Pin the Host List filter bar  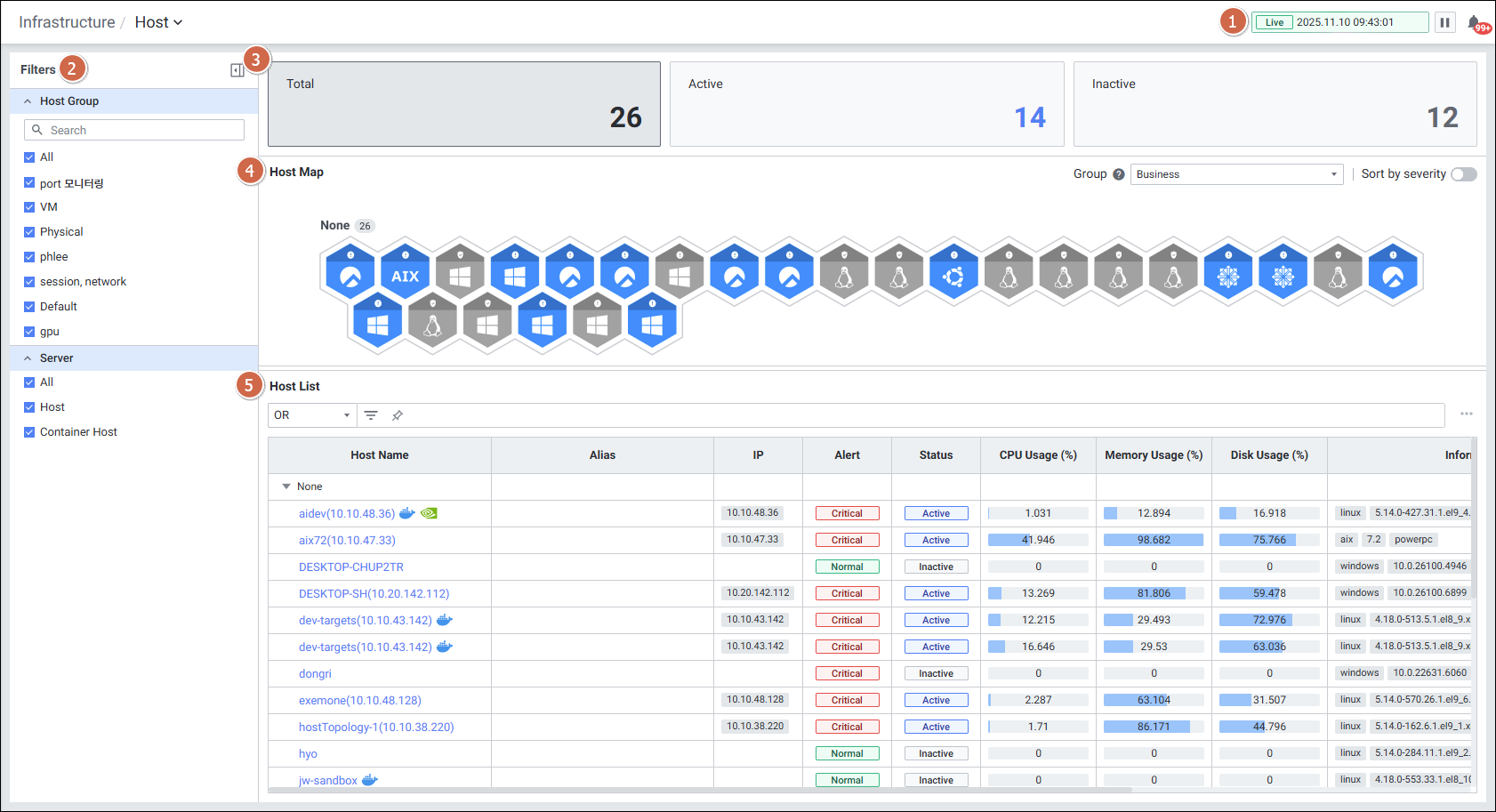(398, 415)
